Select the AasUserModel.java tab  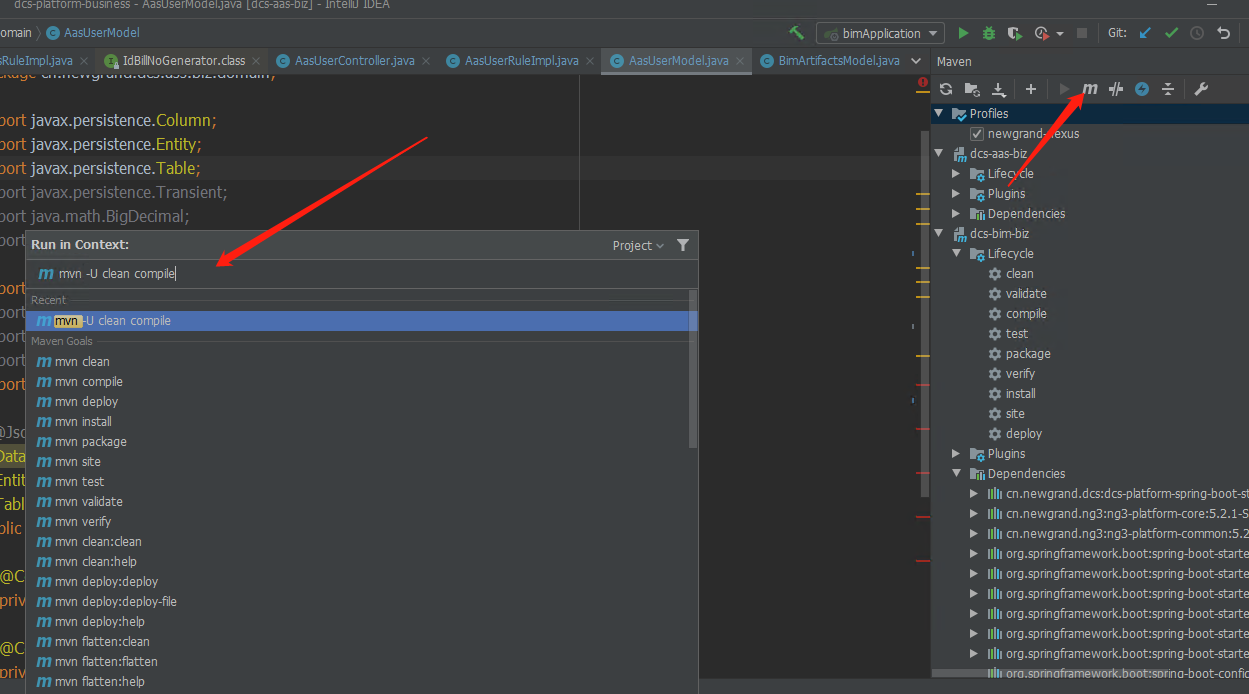coord(678,61)
